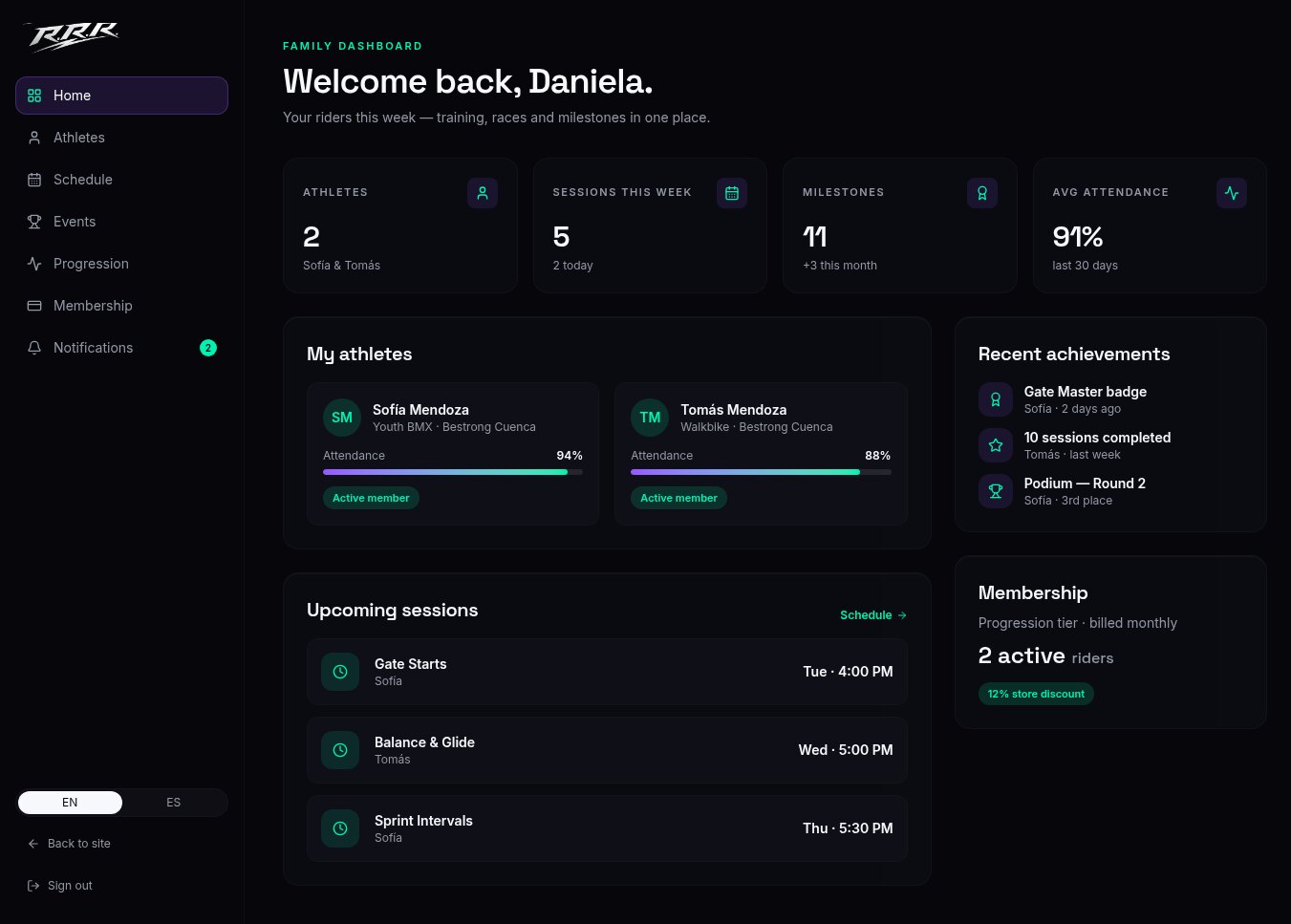The height and width of the screenshot is (924, 1291).
Task: Open Notifications from the sidebar
Action: pos(121,348)
